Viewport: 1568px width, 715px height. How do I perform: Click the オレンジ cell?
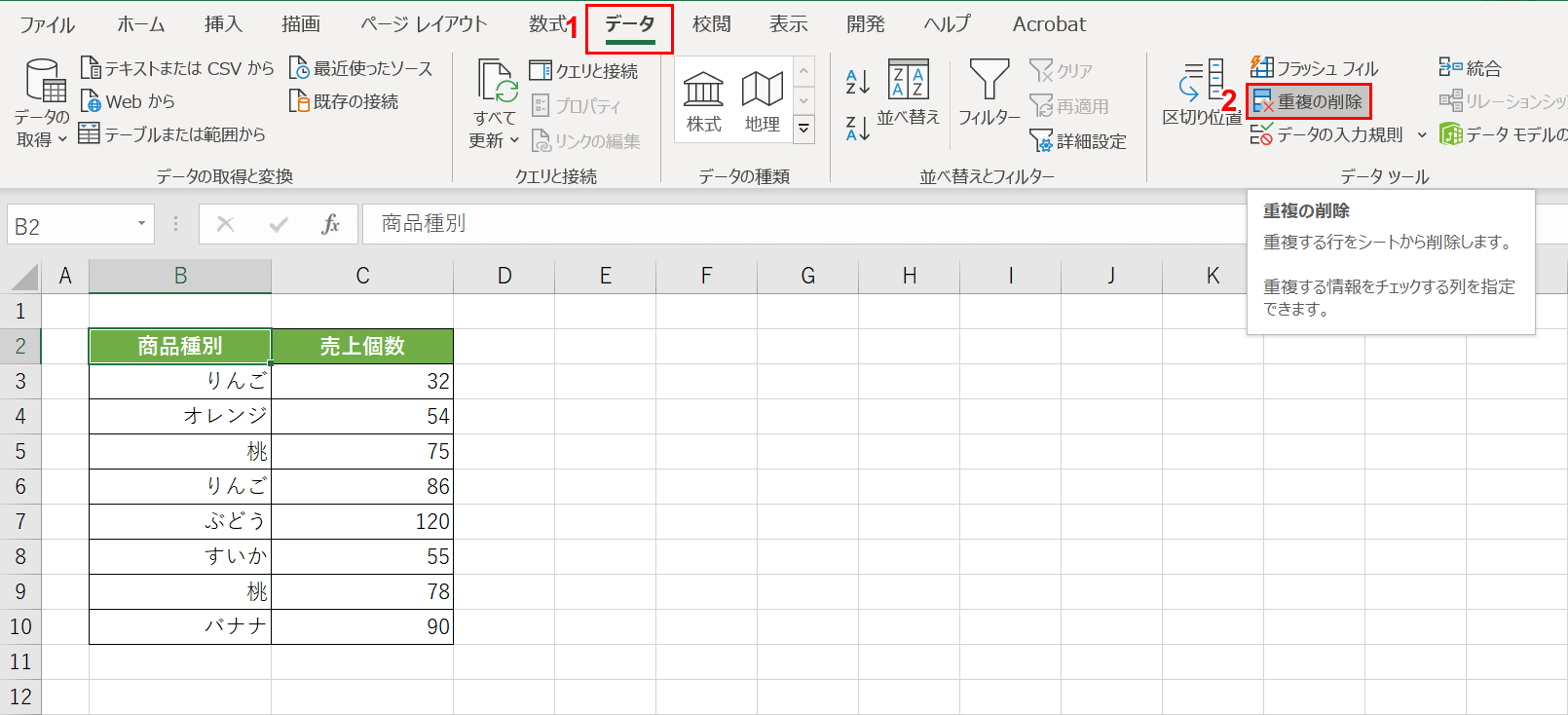[180, 416]
